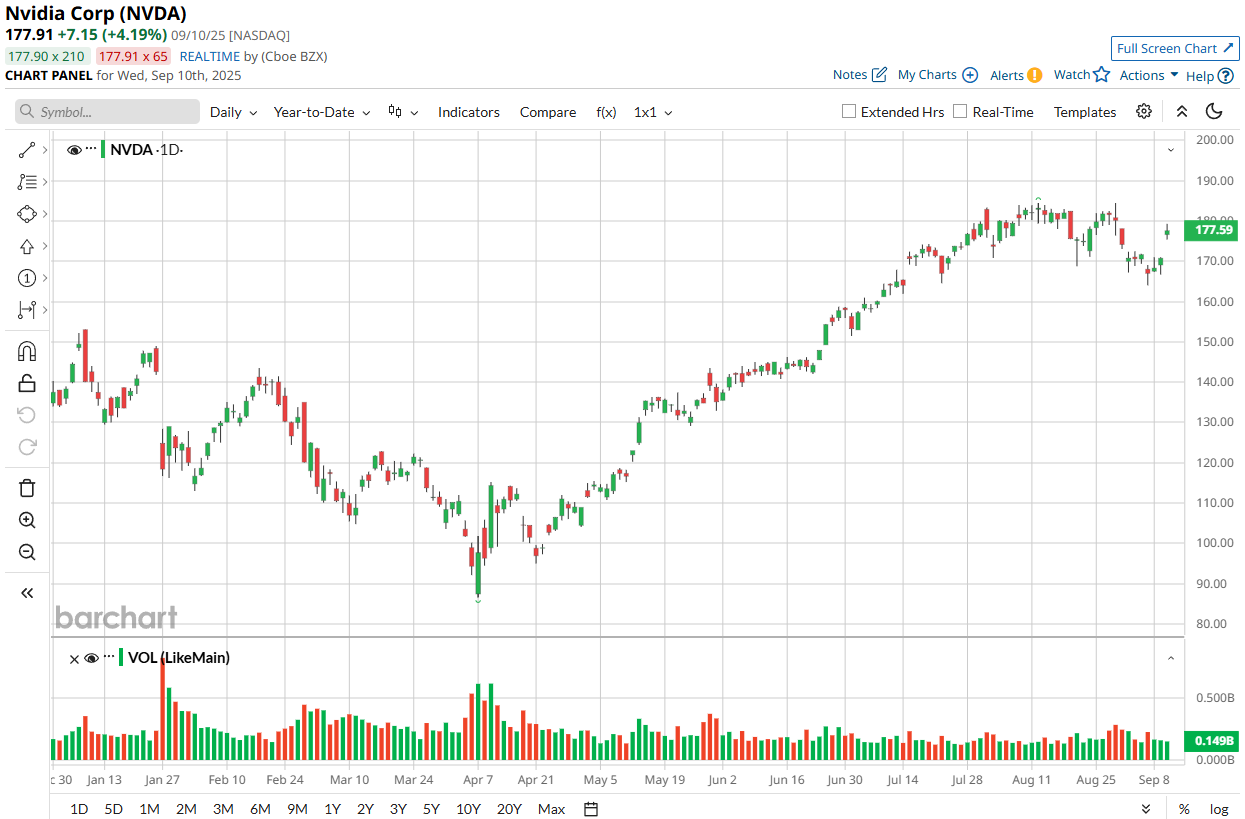Enable the Real-Time checkbox

[960, 112]
